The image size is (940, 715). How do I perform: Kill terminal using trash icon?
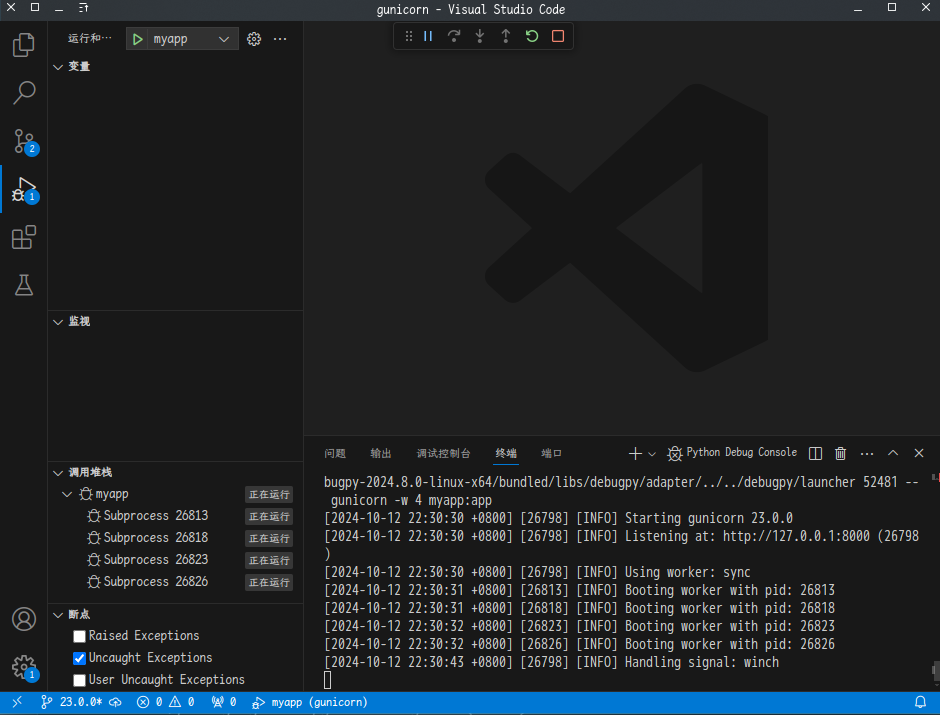coord(841,453)
